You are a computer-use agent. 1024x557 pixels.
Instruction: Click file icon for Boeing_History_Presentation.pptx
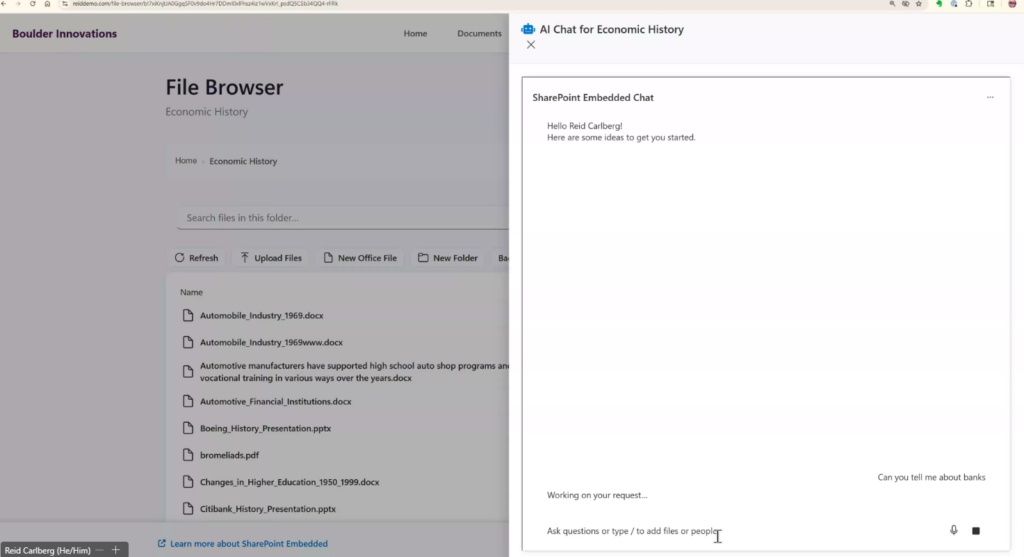(188, 428)
